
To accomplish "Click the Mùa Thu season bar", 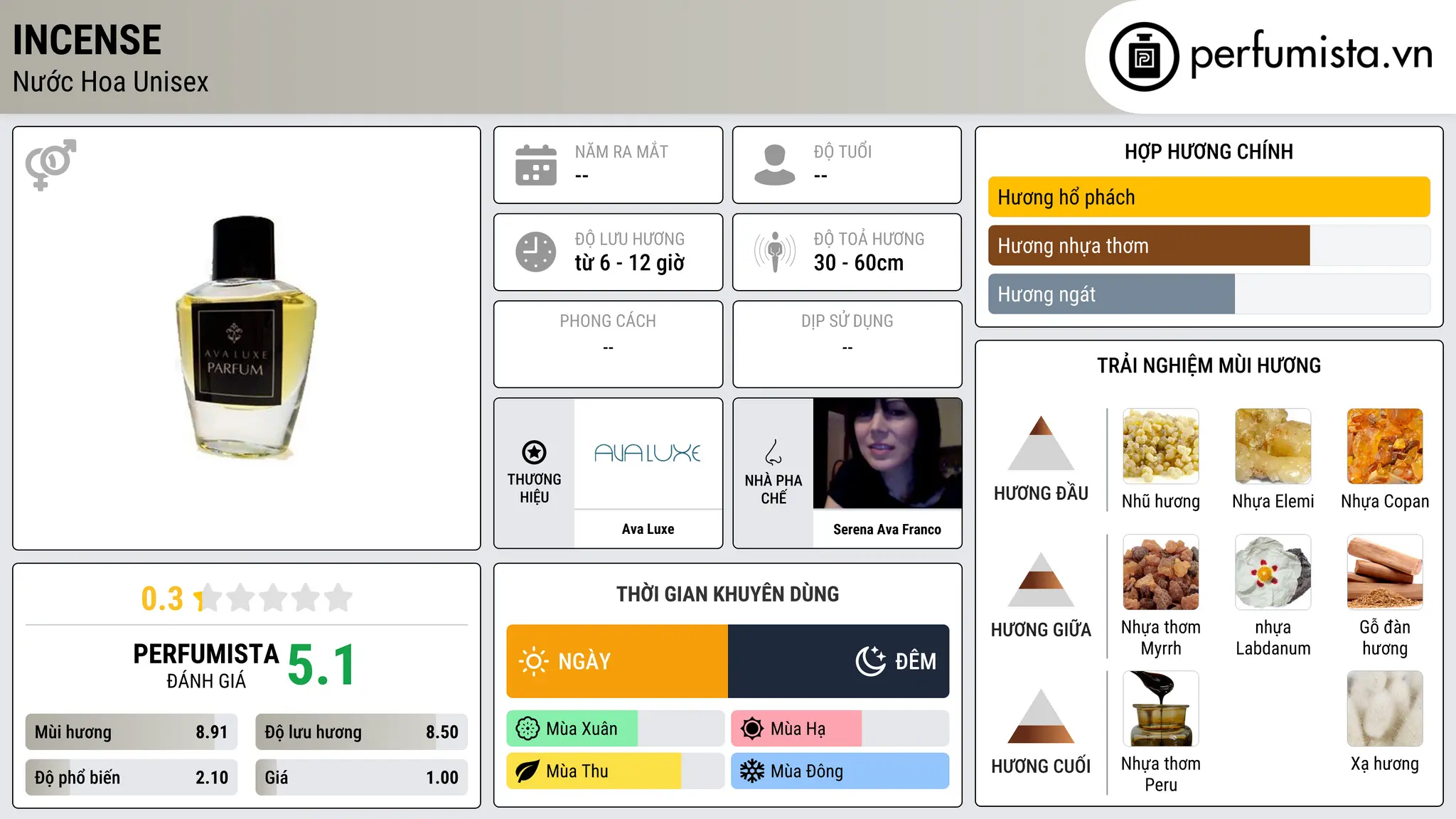I will pyautogui.click(x=616, y=771).
